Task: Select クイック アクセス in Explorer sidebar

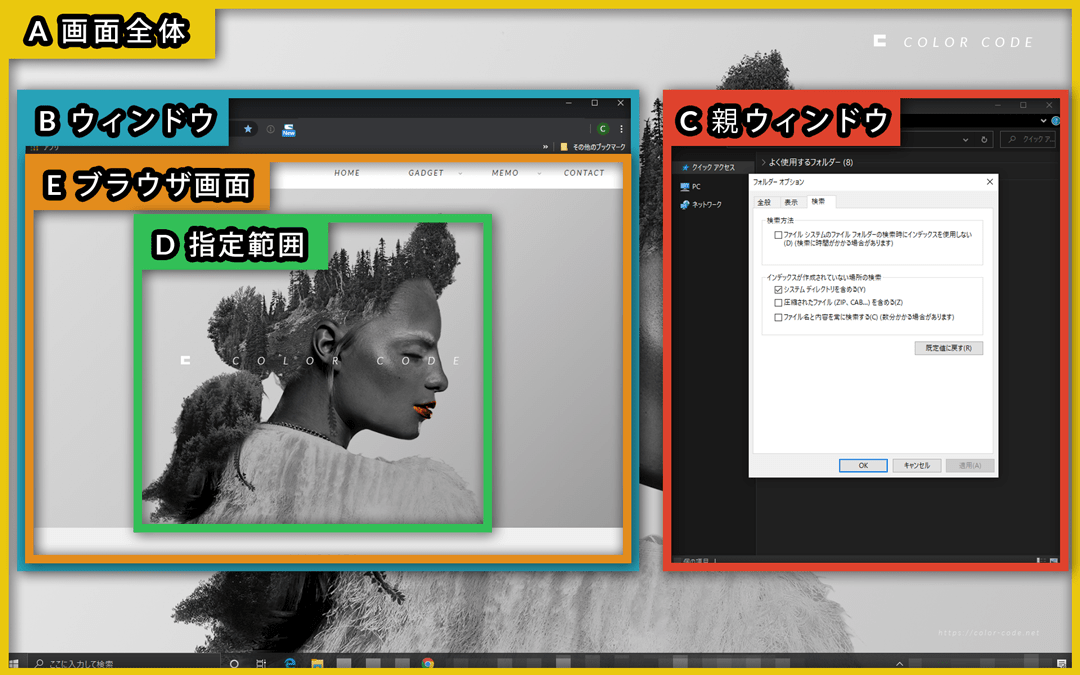Action: 709,167
